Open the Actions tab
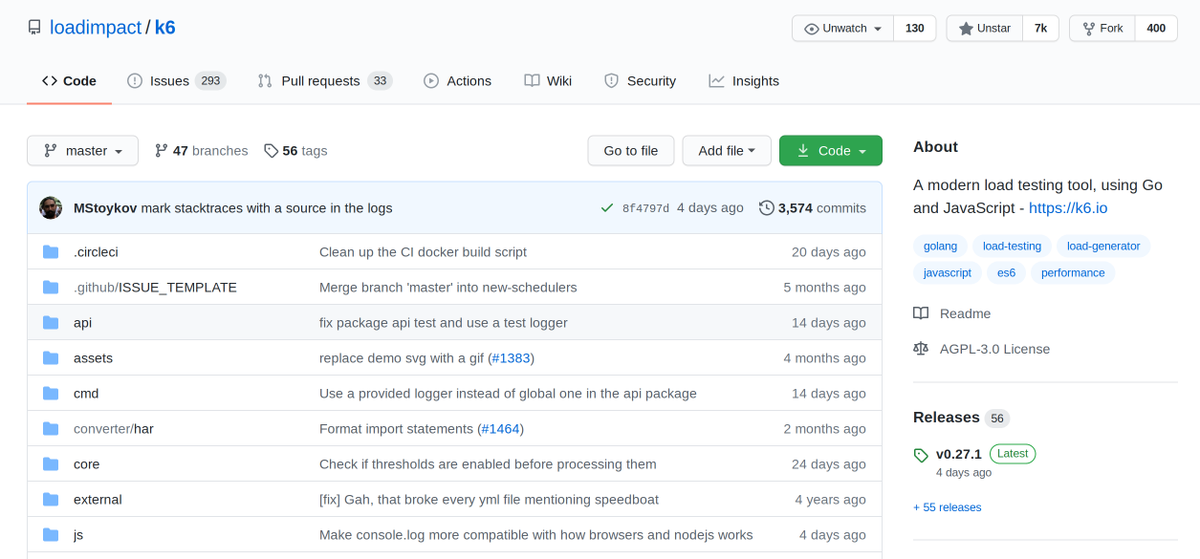The image size is (1200, 559). click(457, 81)
